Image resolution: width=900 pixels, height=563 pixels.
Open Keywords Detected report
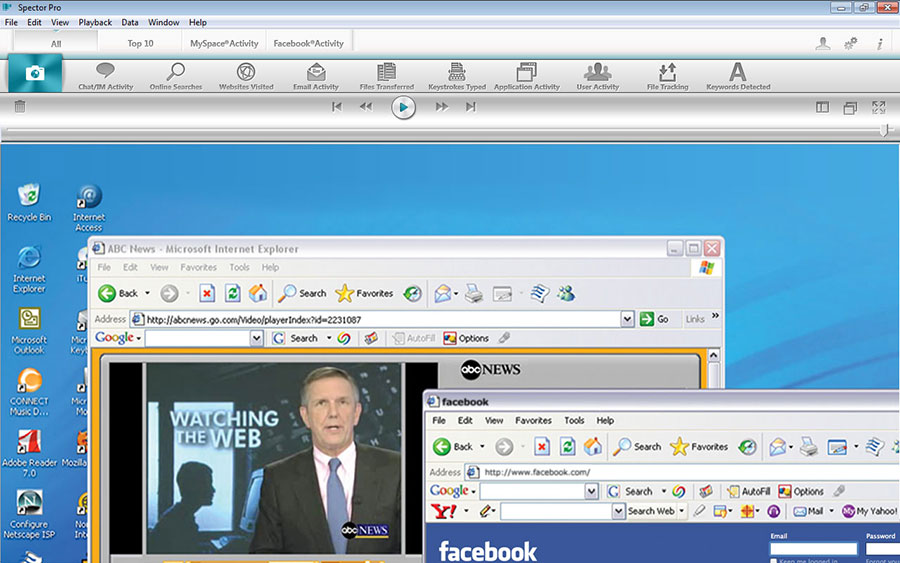[738, 76]
